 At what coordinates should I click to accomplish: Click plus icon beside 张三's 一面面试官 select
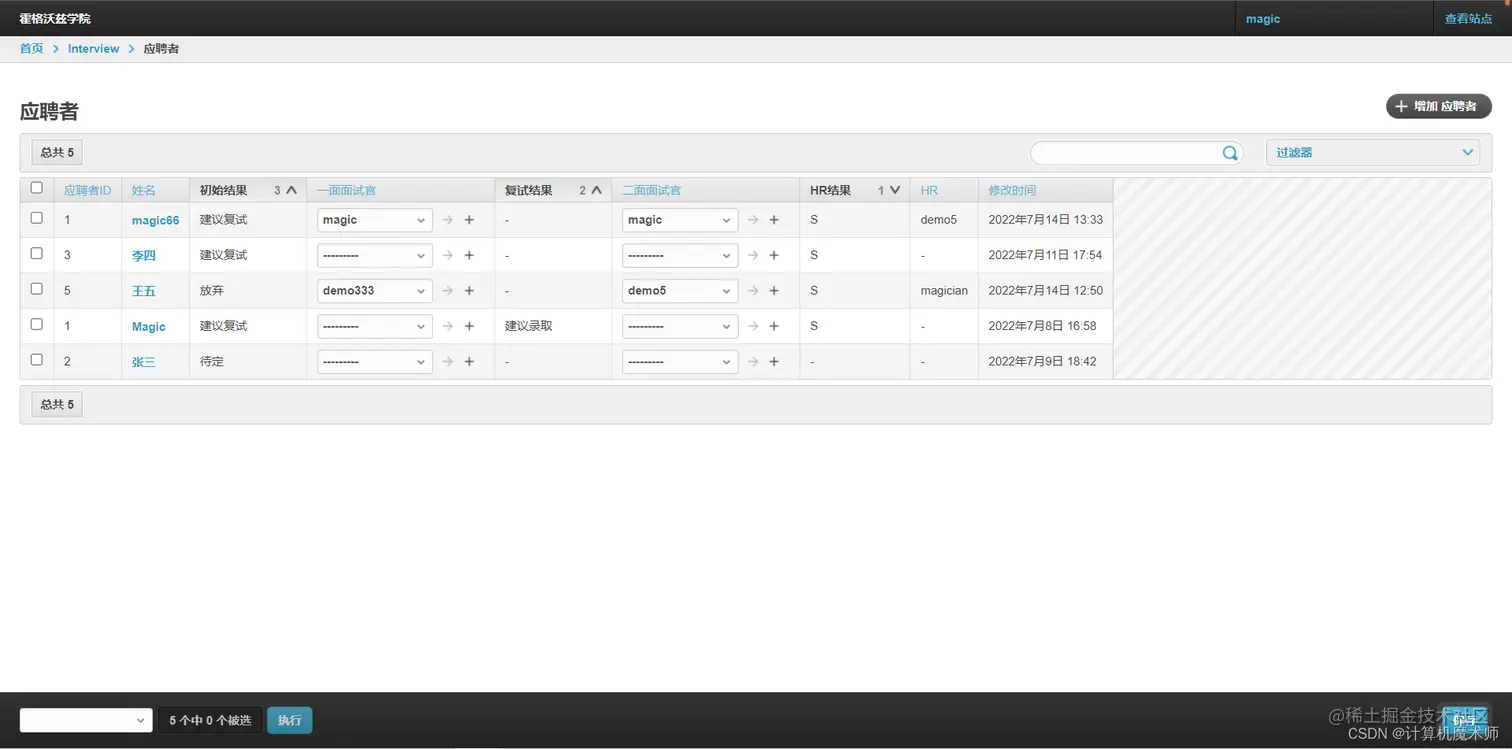coord(469,361)
